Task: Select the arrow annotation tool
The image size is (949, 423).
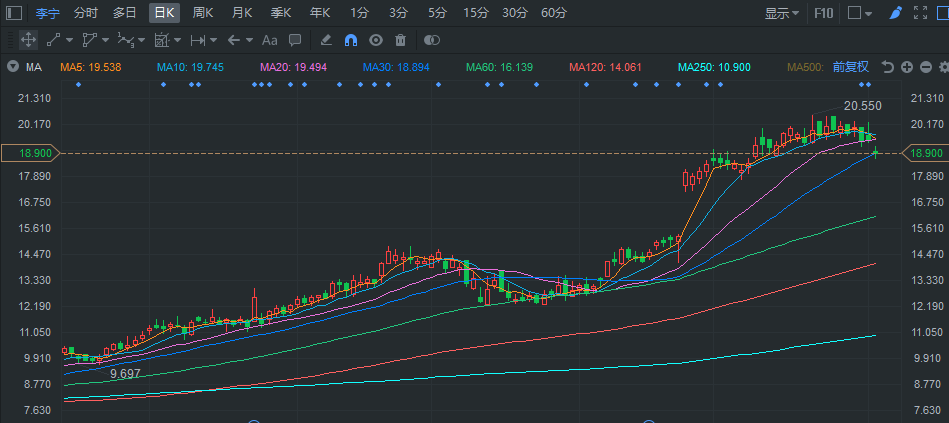Action: coord(234,41)
